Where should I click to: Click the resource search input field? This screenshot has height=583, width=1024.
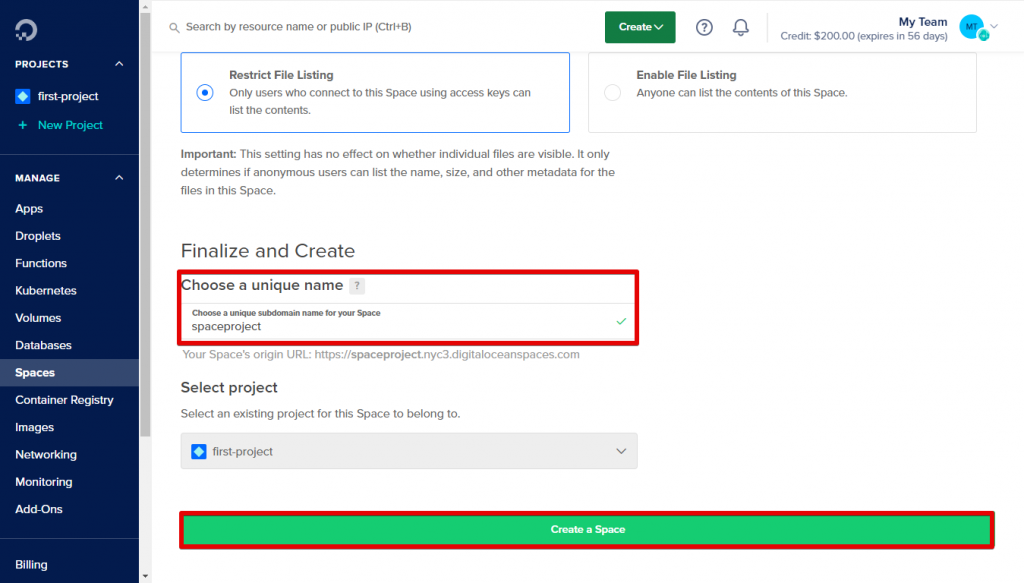(x=300, y=28)
